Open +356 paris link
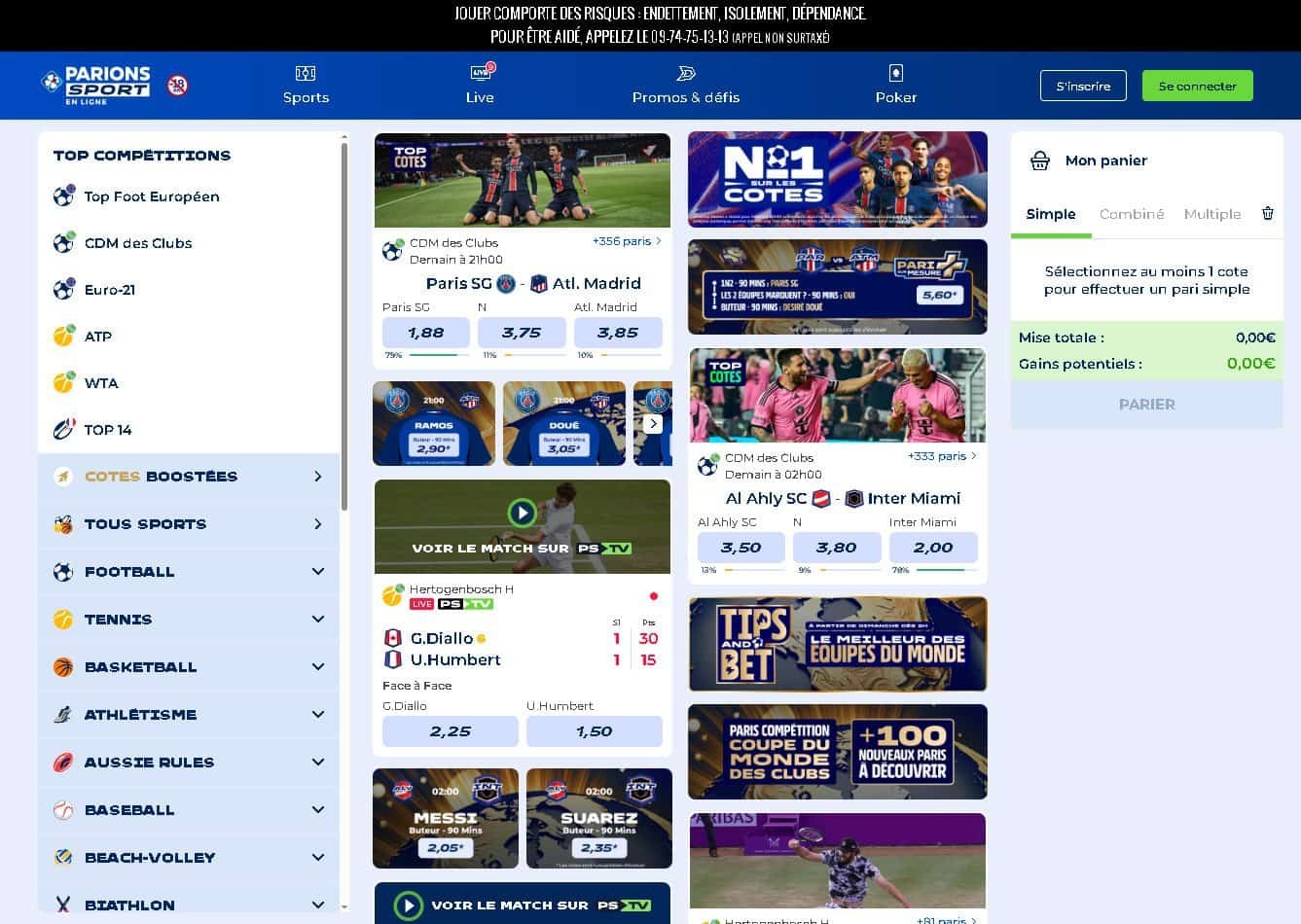This screenshot has height=924, width=1301. (x=627, y=241)
